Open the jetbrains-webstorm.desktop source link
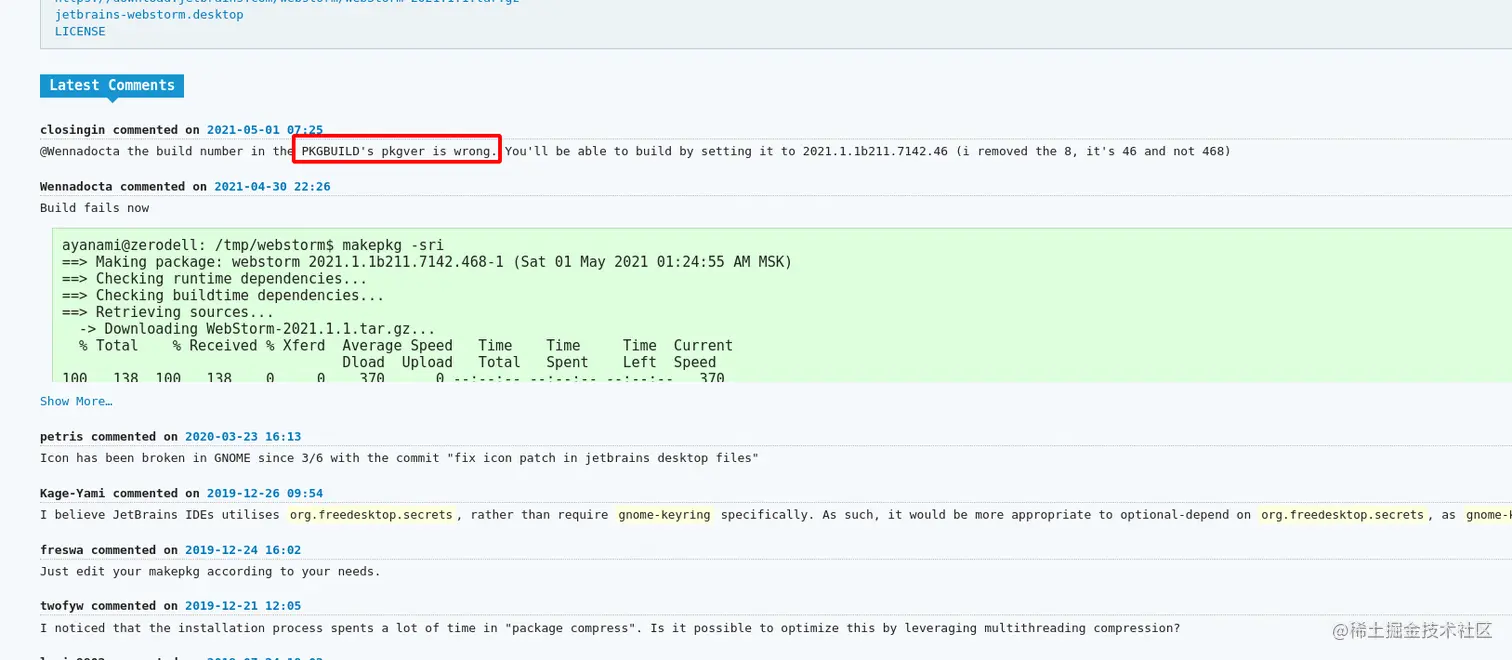The height and width of the screenshot is (660, 1512). tap(149, 15)
